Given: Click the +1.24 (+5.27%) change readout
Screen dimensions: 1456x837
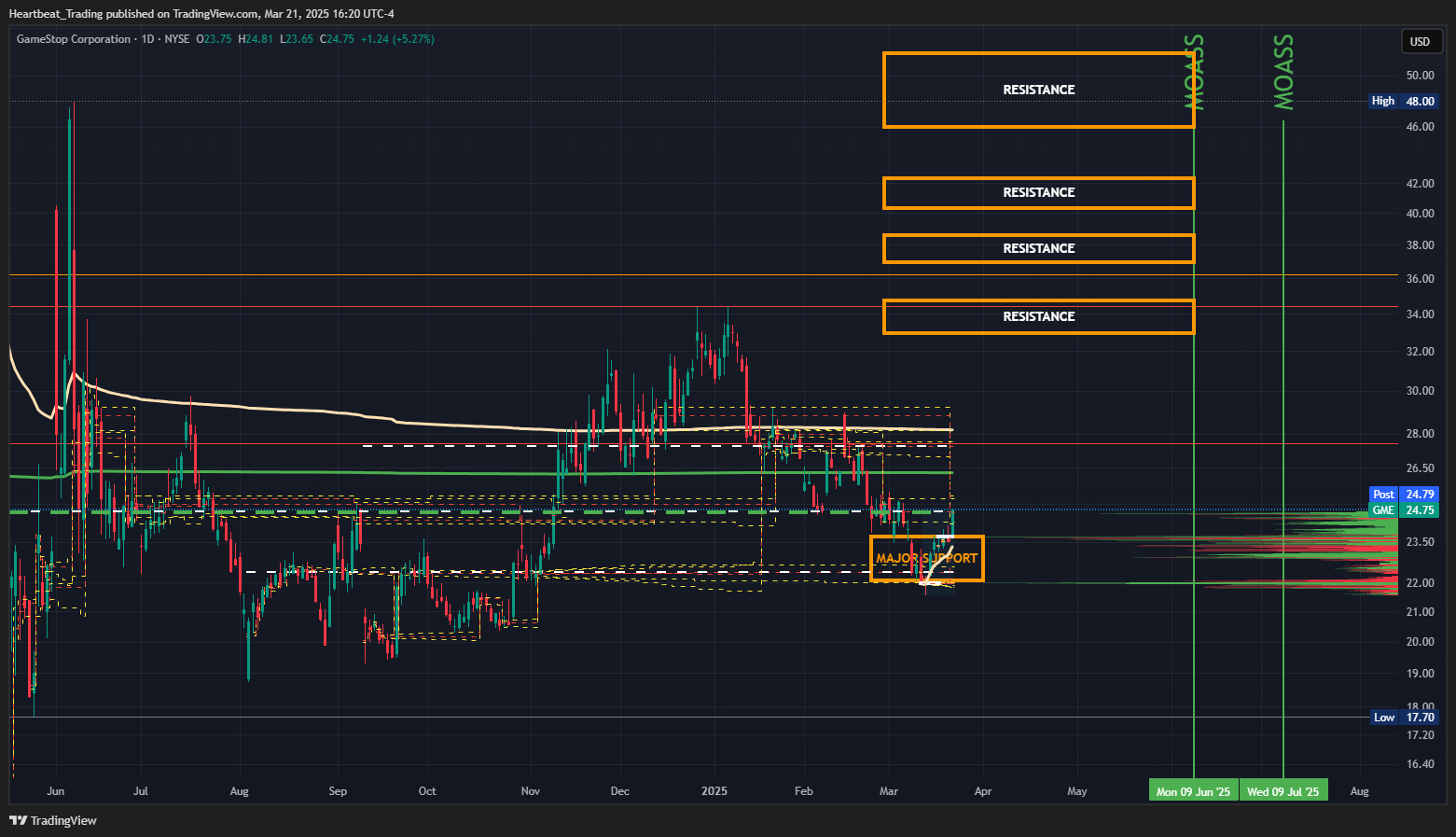Looking at the screenshot, I should pyautogui.click(x=397, y=39).
